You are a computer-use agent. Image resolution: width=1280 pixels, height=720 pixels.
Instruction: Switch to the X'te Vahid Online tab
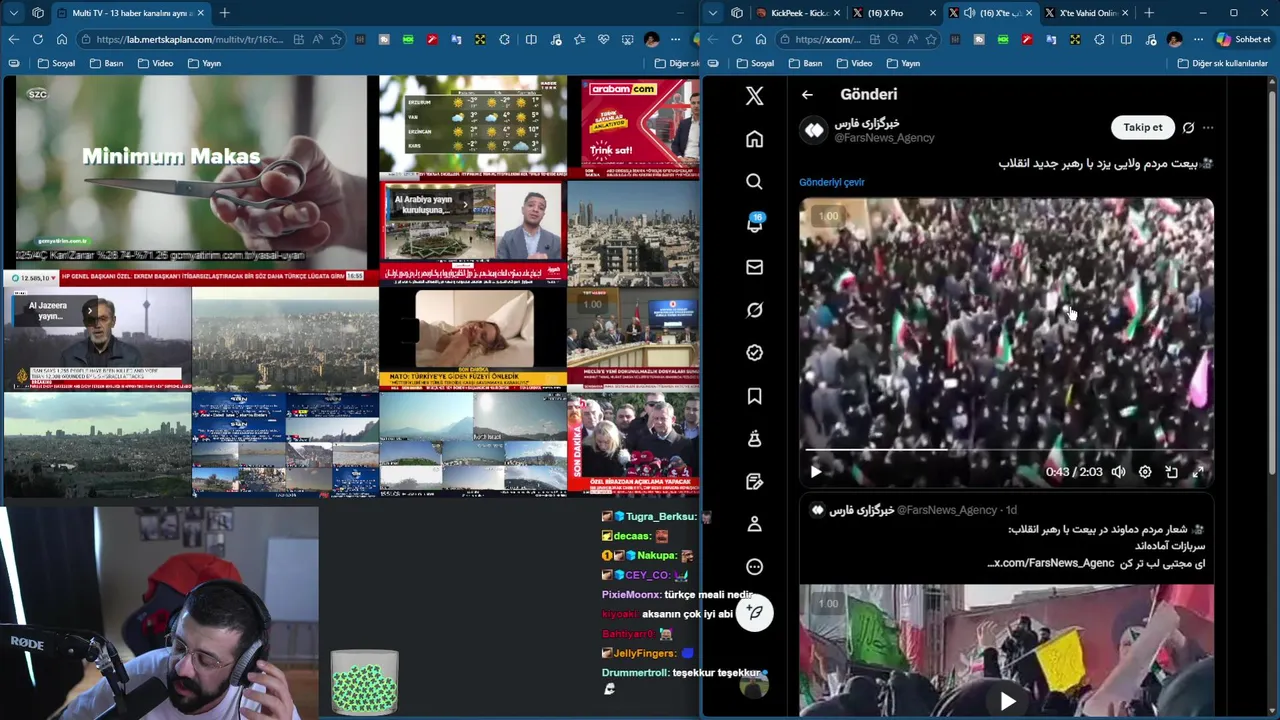point(1088,13)
